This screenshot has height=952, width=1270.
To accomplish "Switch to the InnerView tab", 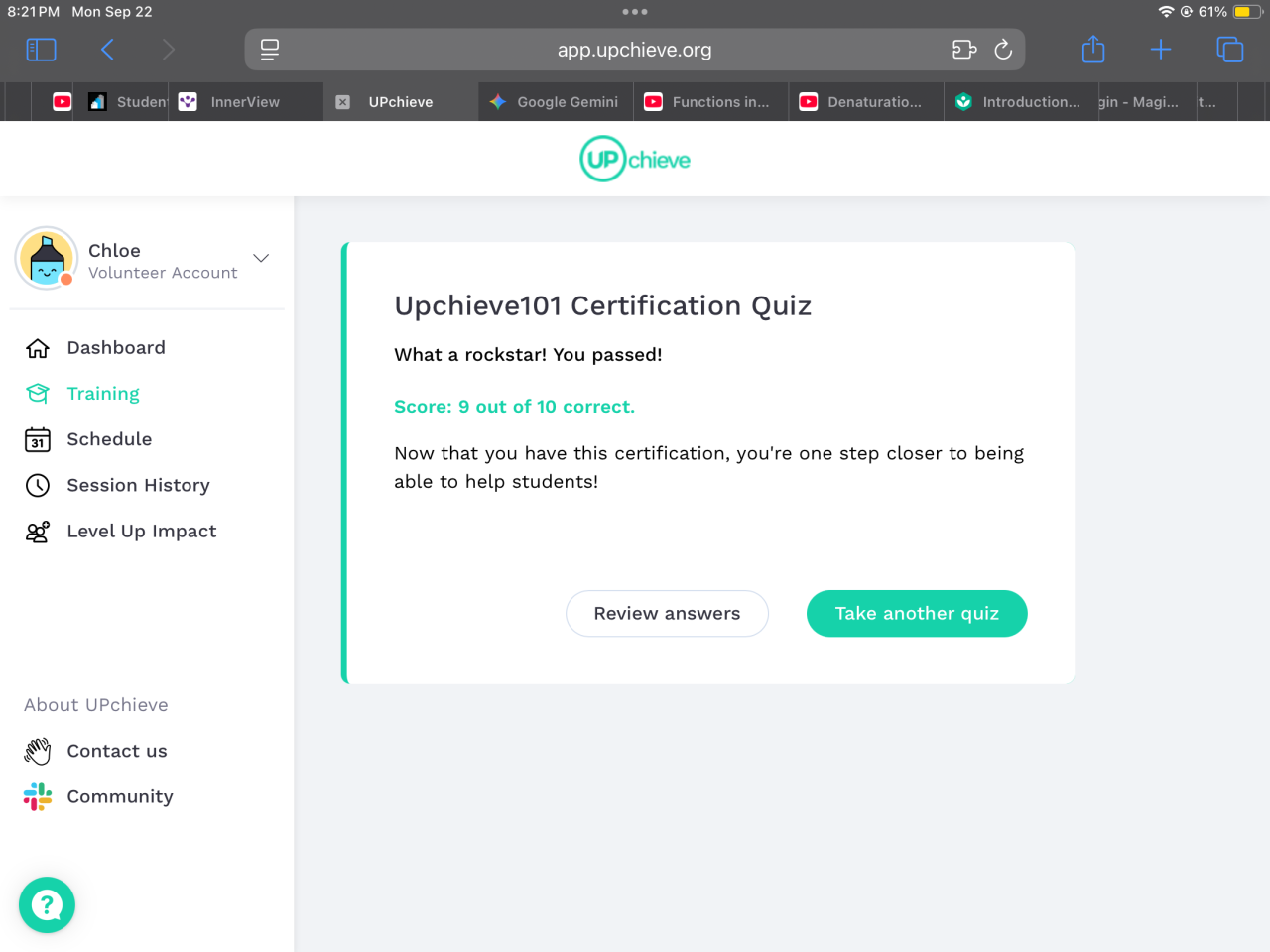I will click(246, 102).
